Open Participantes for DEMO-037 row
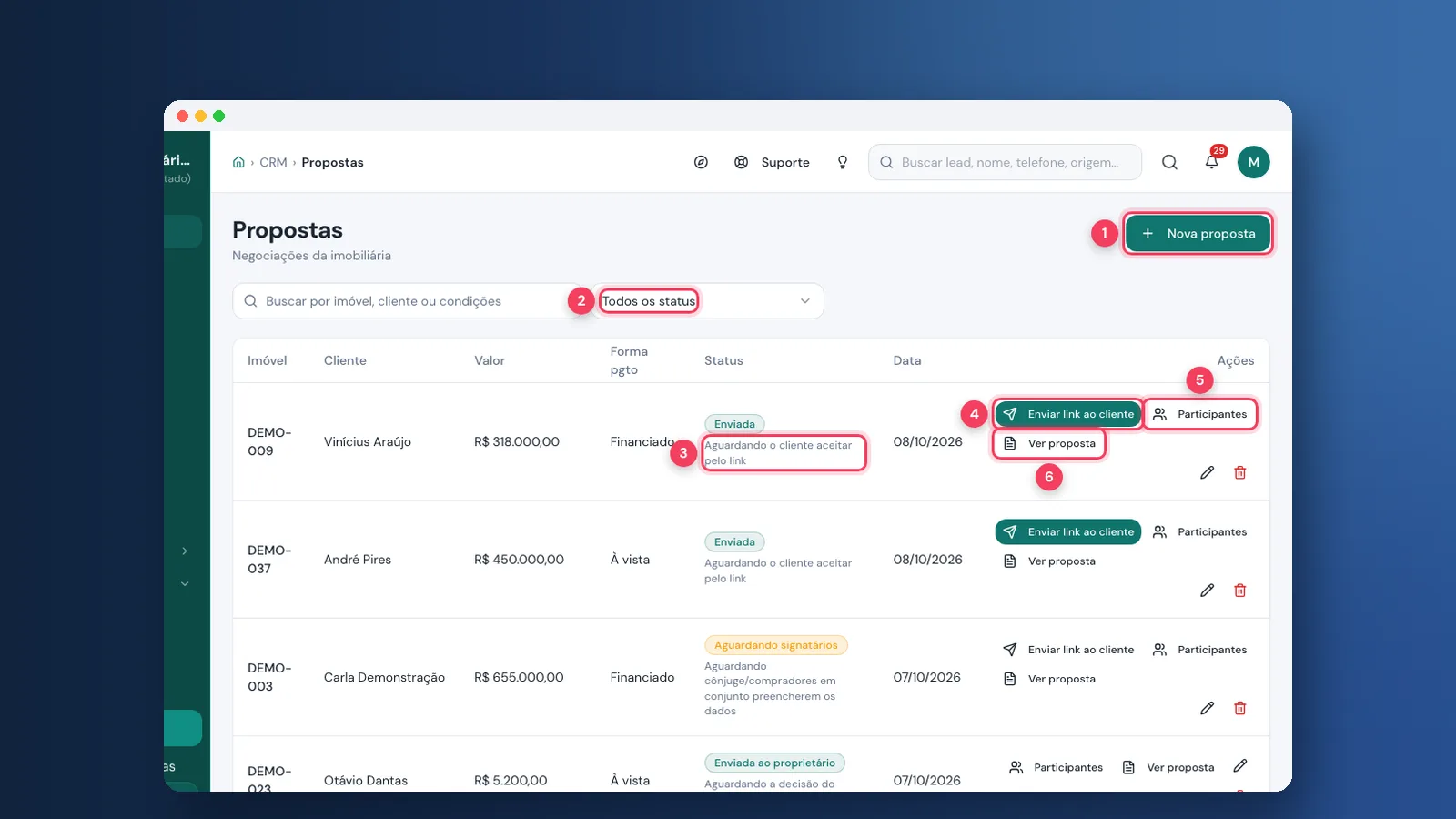Screen dimensions: 1456x819 click(1200, 531)
